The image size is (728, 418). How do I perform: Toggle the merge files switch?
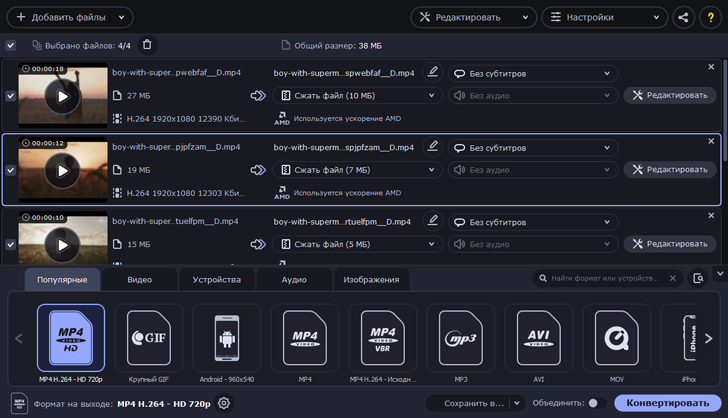tap(595, 403)
